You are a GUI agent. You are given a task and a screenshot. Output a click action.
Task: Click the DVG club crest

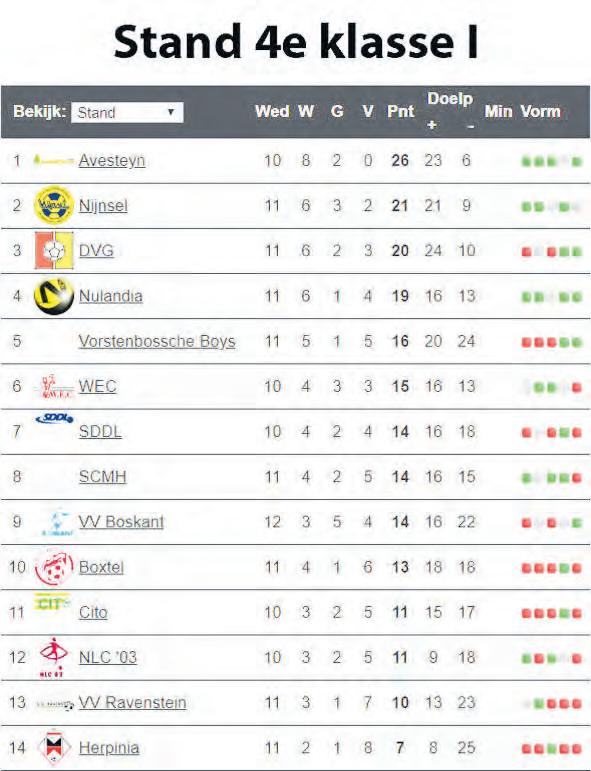54,250
